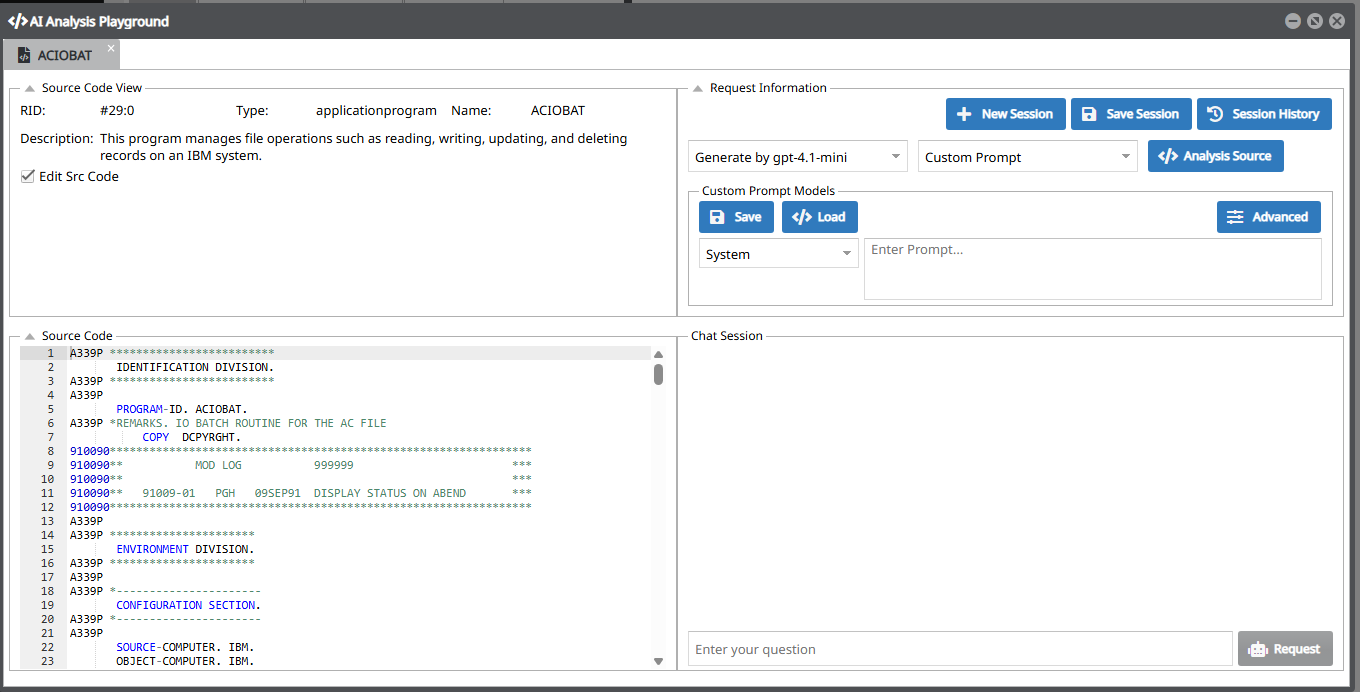The image size is (1360, 692).
Task: Open Session History
Action: pyautogui.click(x=1264, y=114)
